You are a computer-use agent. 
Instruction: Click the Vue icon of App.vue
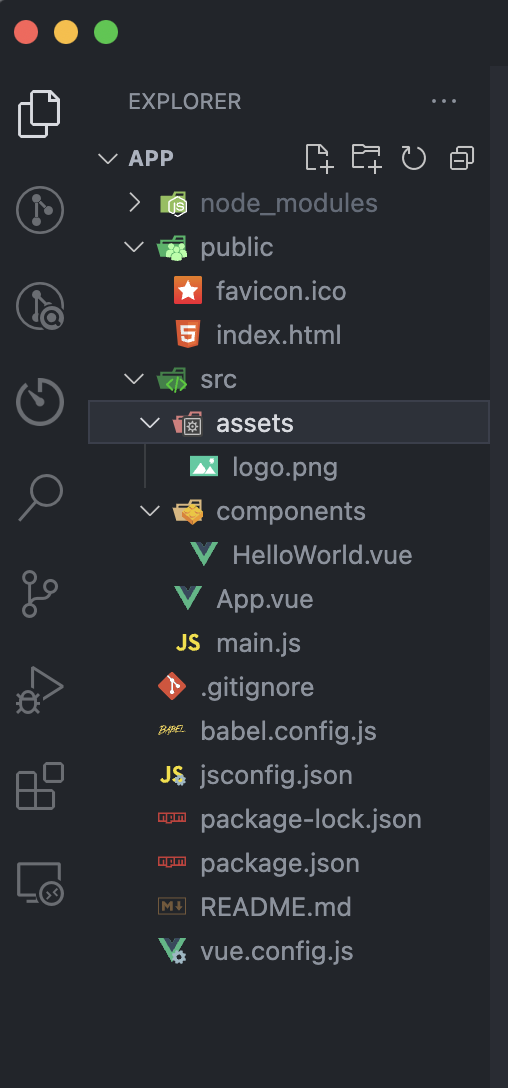pyautogui.click(x=188, y=599)
